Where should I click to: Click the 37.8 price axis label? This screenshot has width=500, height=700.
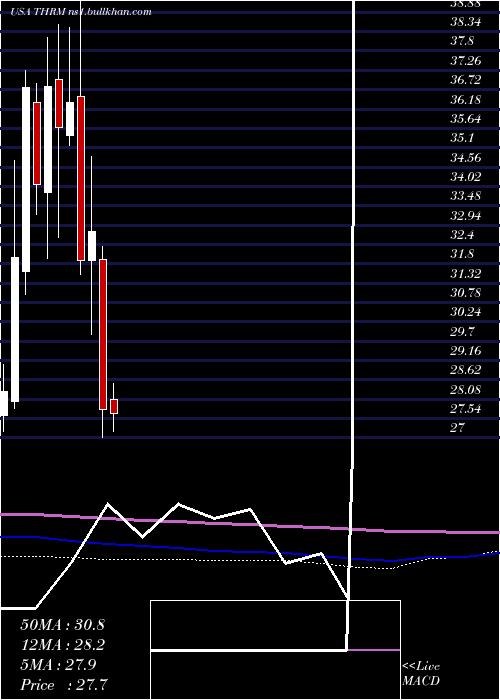(462, 41)
